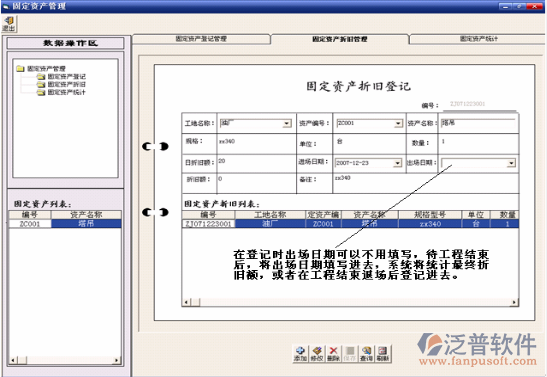Click the greyed-out 保存 save button

350,353
